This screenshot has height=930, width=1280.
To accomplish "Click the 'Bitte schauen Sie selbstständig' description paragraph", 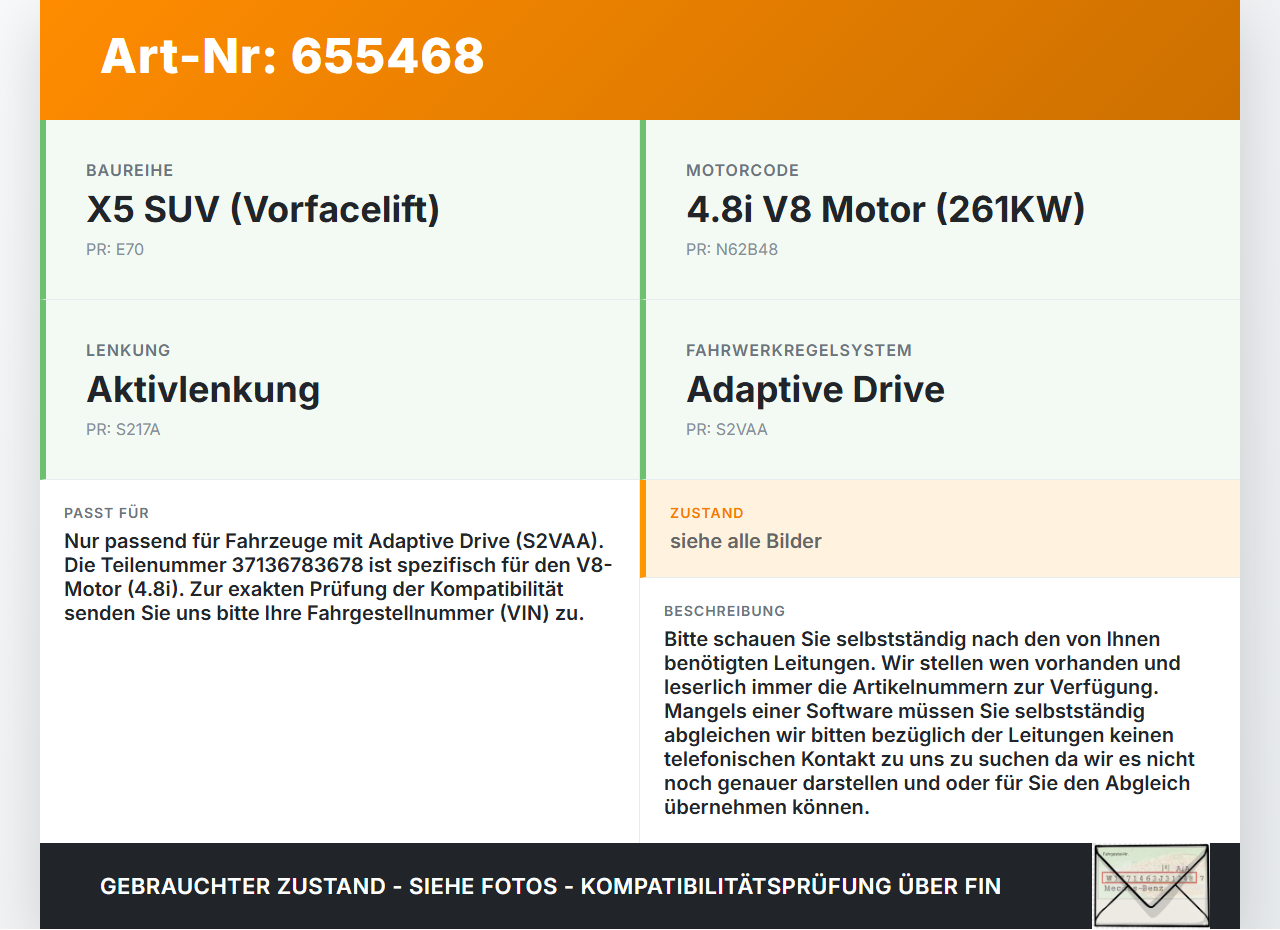I will (930, 723).
